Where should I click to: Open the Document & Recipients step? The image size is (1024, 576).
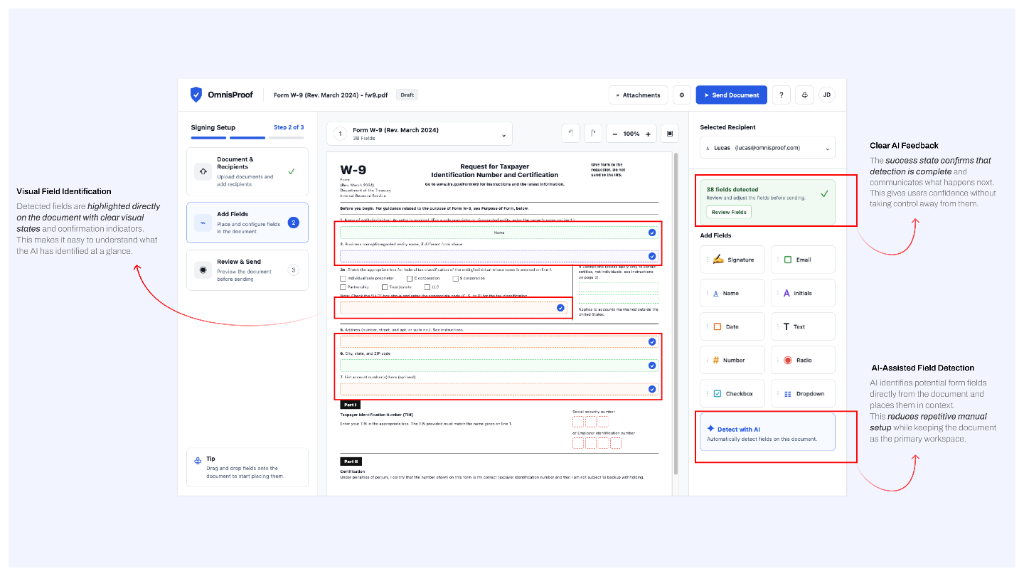click(x=247, y=172)
